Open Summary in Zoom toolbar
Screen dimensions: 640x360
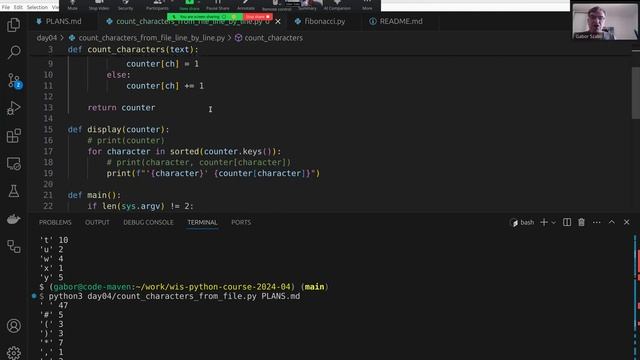pos(307,5)
